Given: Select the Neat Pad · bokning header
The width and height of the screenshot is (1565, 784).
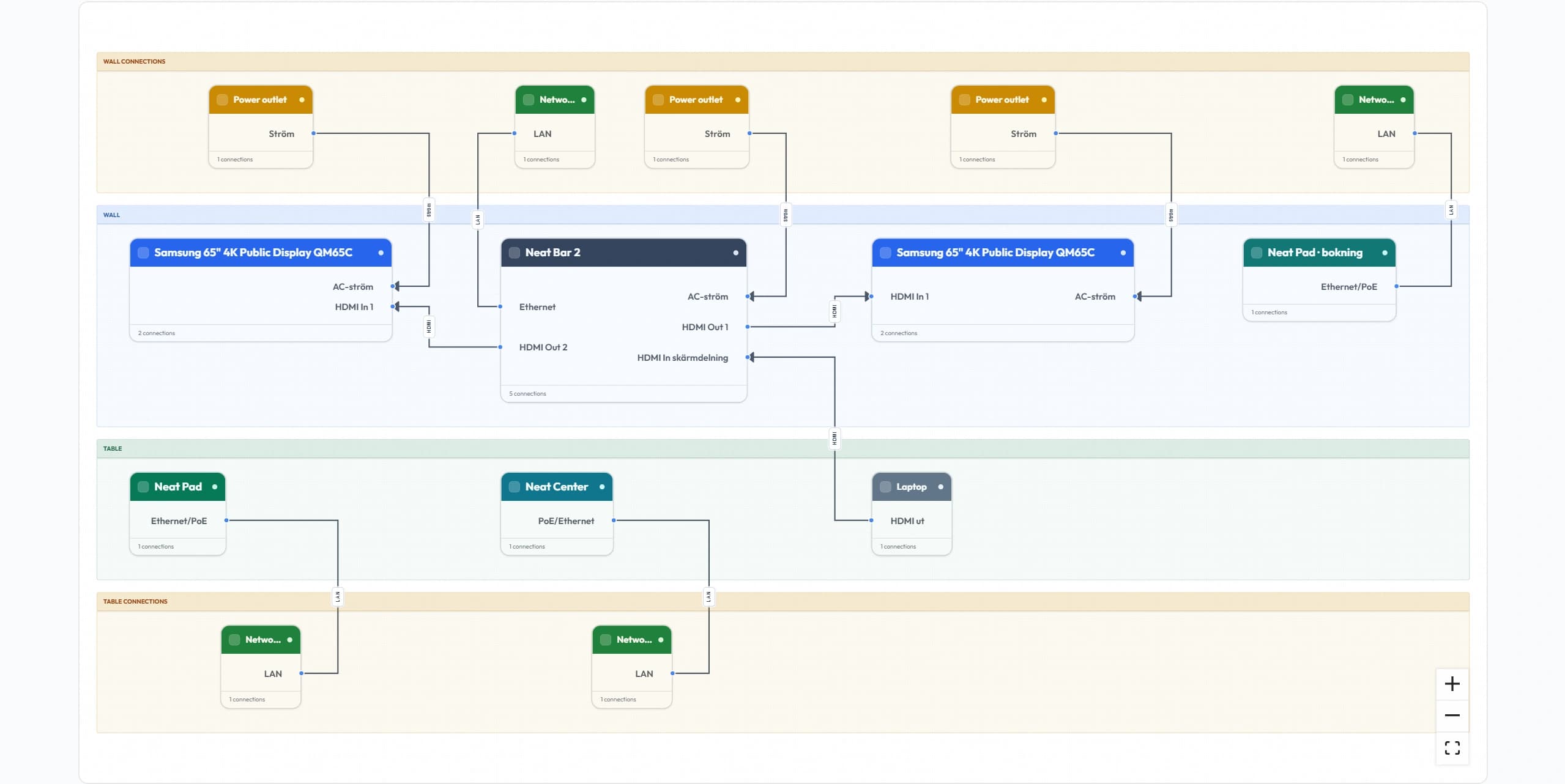Looking at the screenshot, I should [1319, 253].
